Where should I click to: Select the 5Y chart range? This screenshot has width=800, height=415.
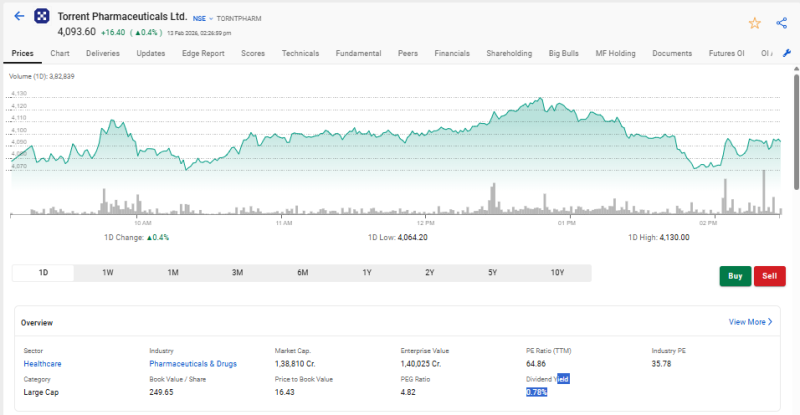[x=492, y=273]
